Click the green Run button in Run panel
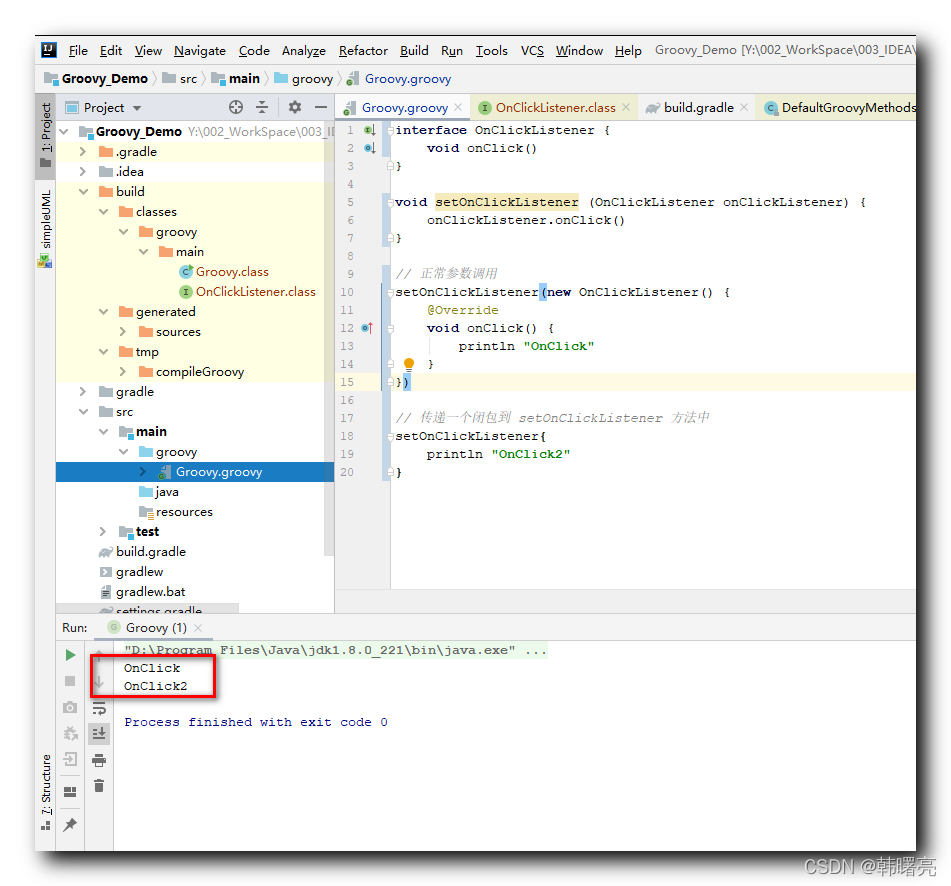 70,655
